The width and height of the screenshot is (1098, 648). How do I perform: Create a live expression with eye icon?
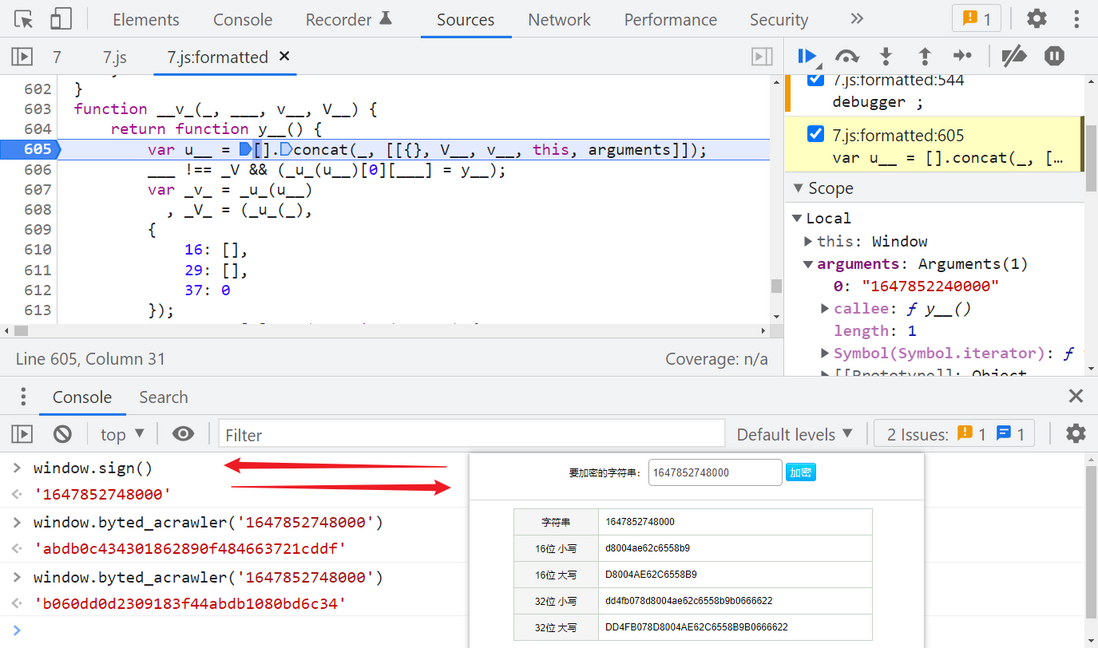point(183,434)
